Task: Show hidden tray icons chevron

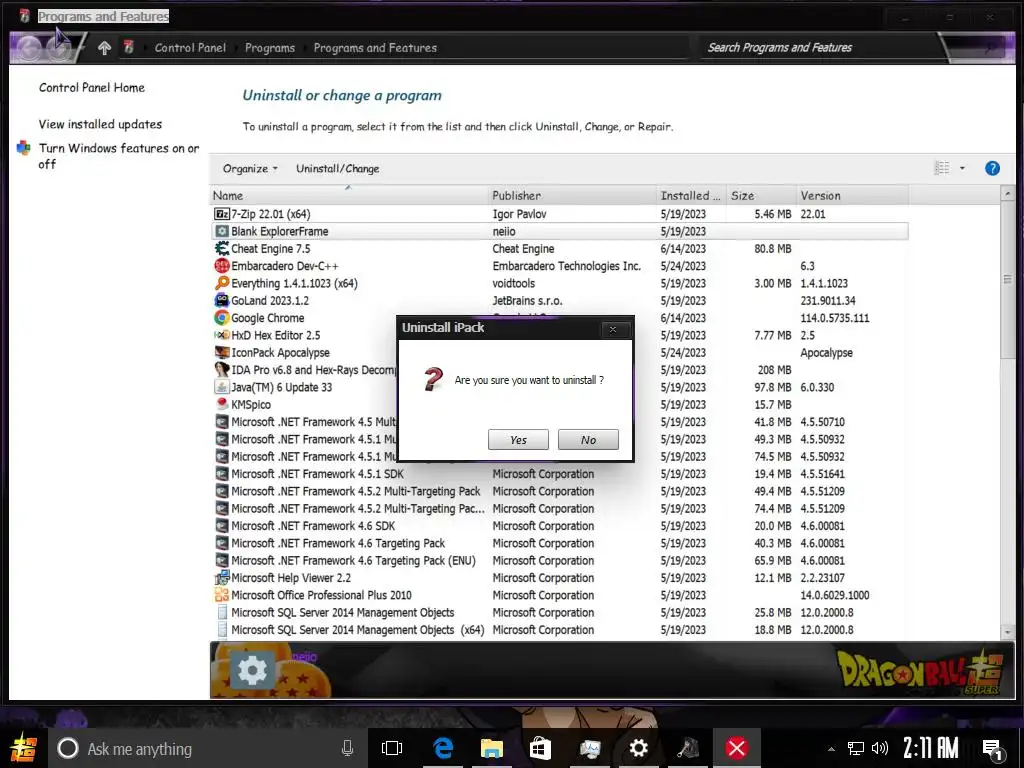Action: 831,749
